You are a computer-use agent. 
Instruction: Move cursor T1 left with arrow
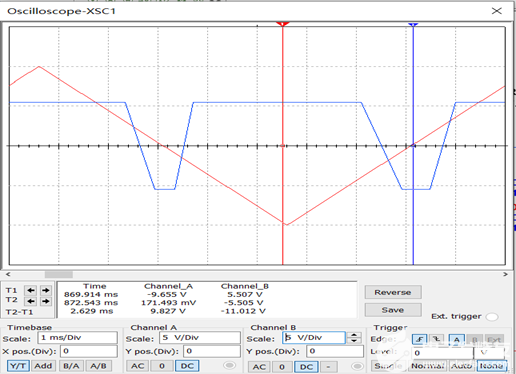[x=31, y=290]
